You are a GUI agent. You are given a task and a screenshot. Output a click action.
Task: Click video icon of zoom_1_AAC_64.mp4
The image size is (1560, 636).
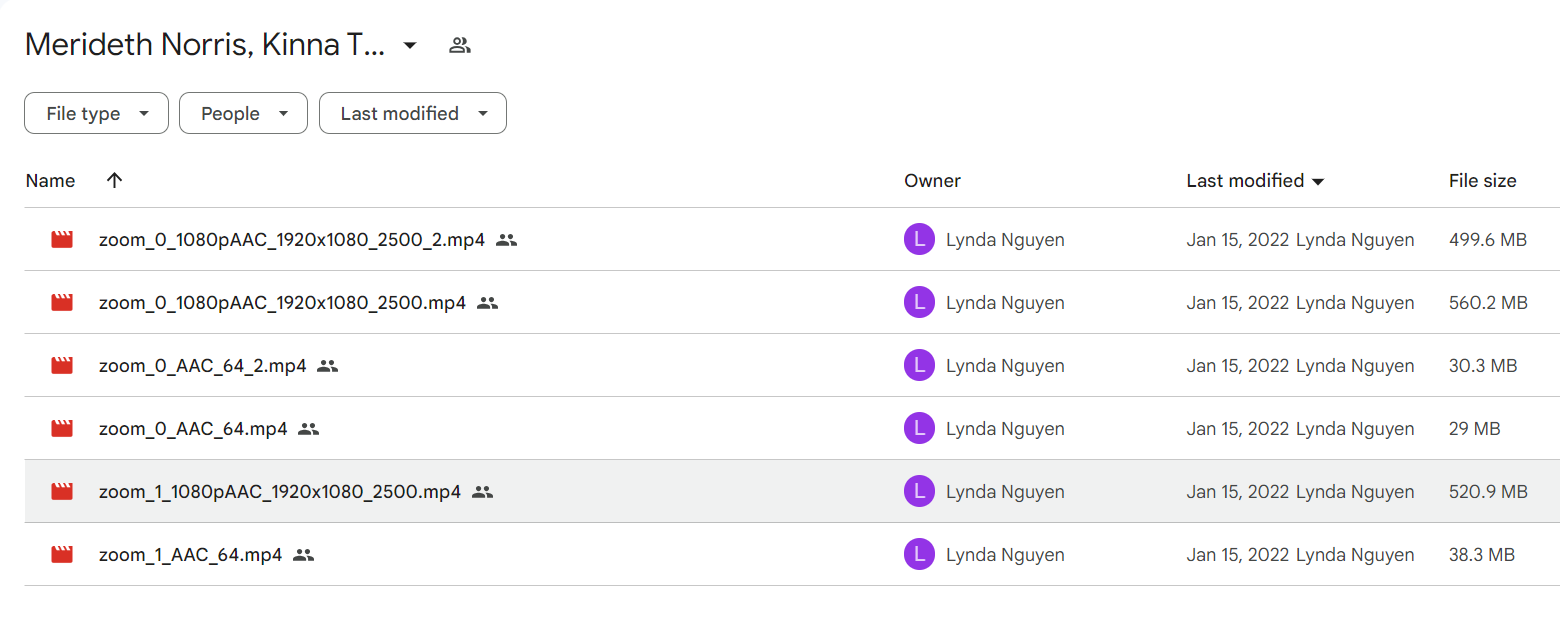tap(62, 555)
